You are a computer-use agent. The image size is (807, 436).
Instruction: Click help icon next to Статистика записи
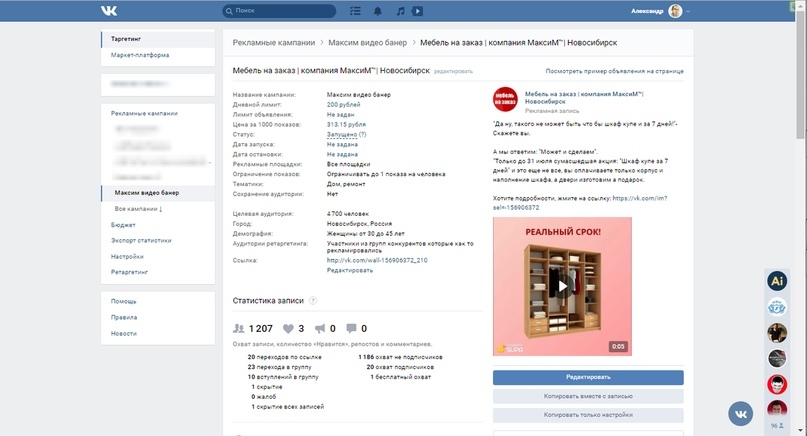pyautogui.click(x=313, y=301)
